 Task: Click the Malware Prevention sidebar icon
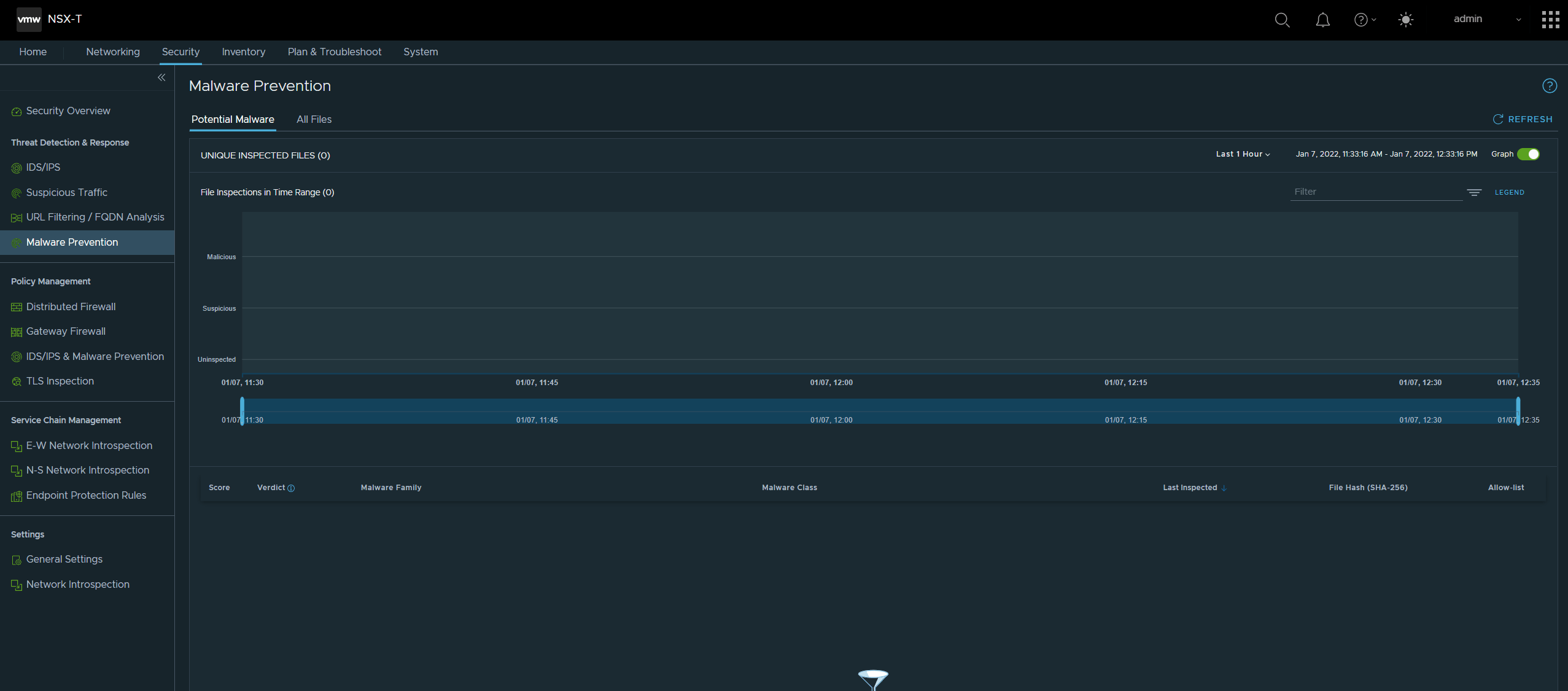(x=17, y=243)
